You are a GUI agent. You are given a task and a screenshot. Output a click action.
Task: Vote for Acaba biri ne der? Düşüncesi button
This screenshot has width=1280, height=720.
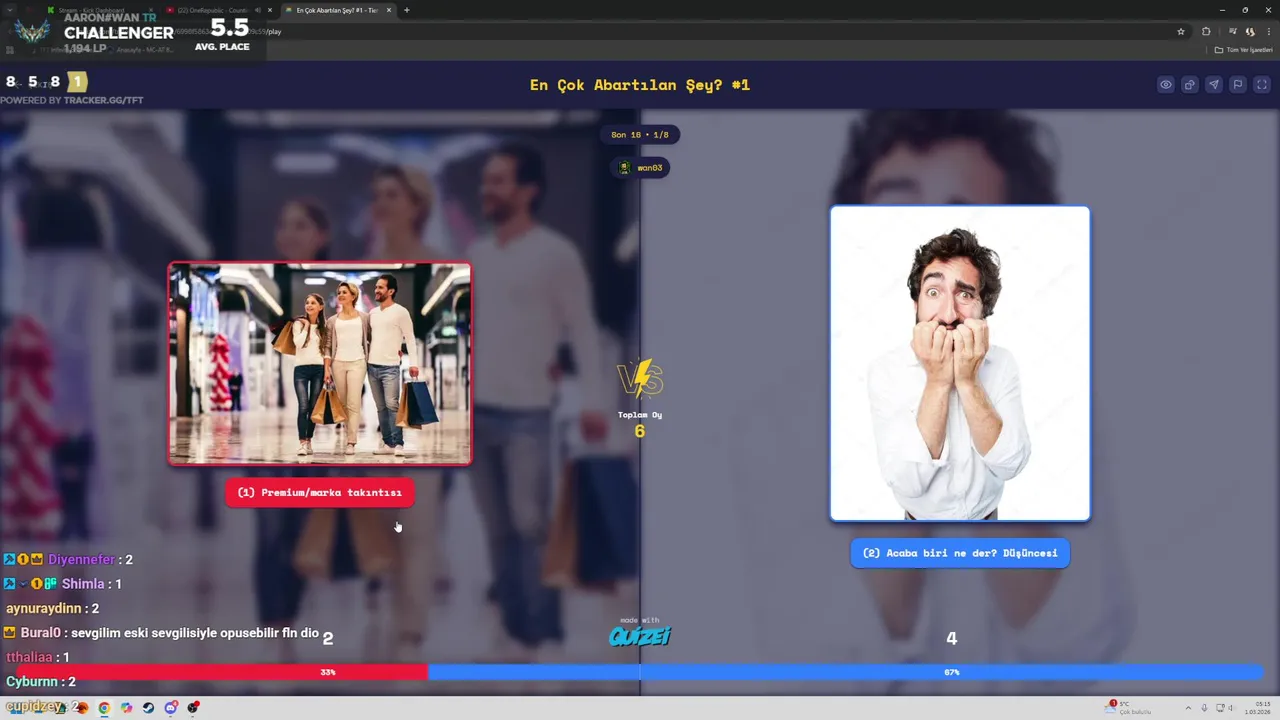click(960, 553)
